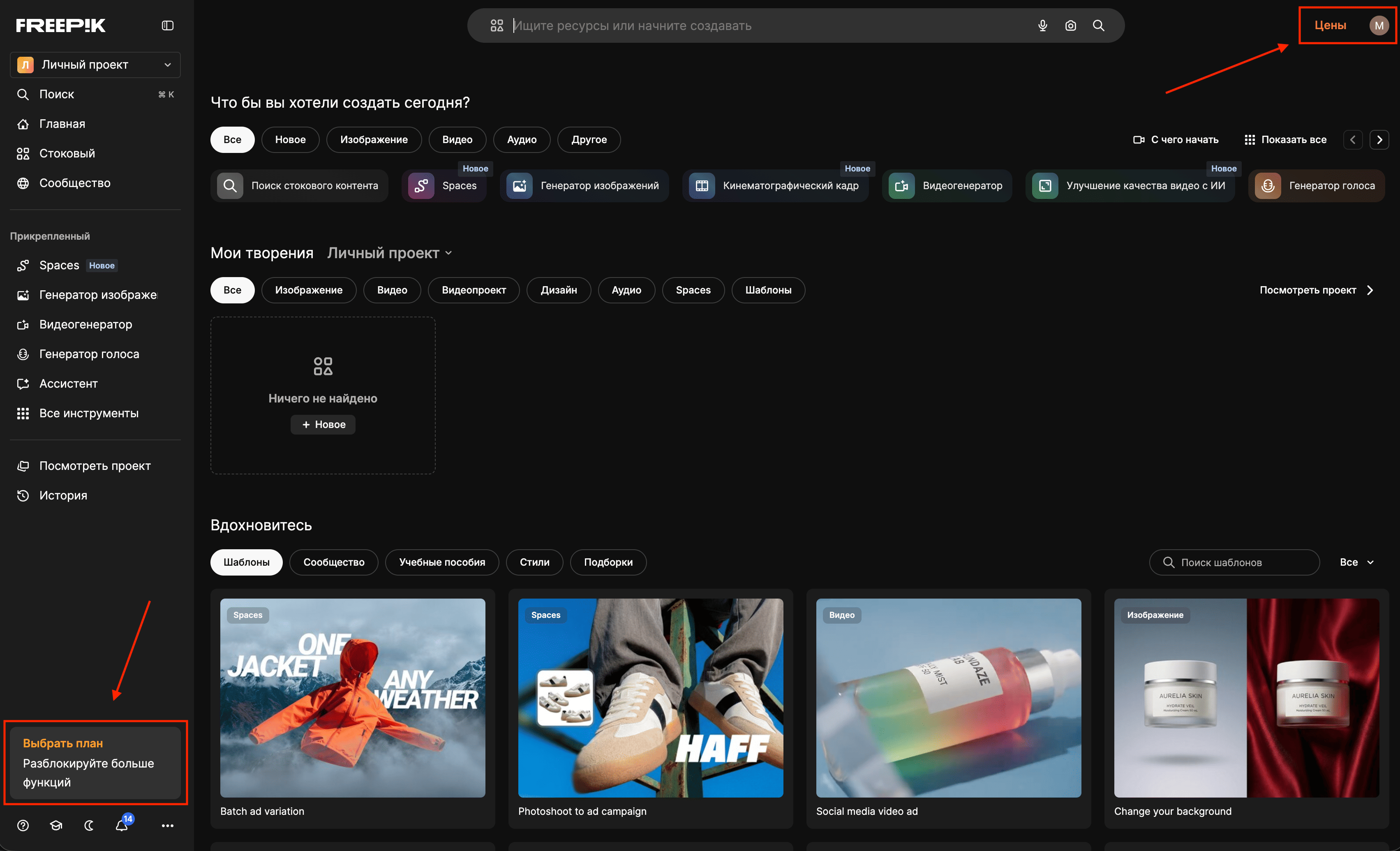The image size is (1400, 851).
Task: Open the help question mark icon
Action: point(23,826)
